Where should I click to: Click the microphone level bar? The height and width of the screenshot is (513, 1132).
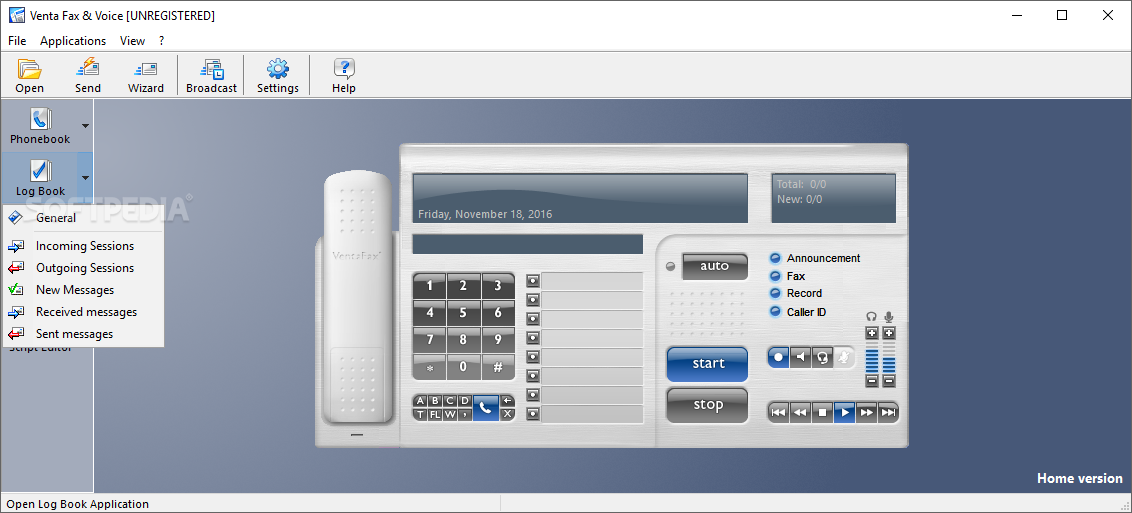889,357
